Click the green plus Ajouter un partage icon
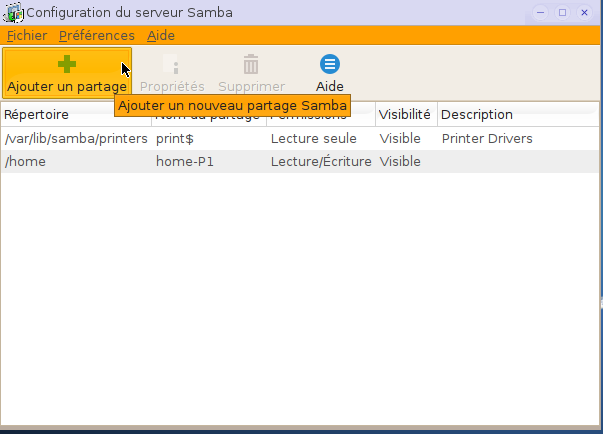The width and height of the screenshot is (603, 434). [67, 64]
